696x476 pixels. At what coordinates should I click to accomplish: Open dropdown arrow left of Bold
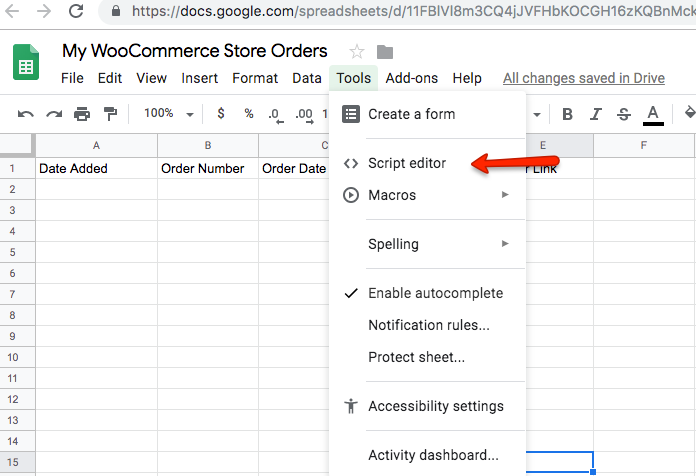(x=537, y=115)
